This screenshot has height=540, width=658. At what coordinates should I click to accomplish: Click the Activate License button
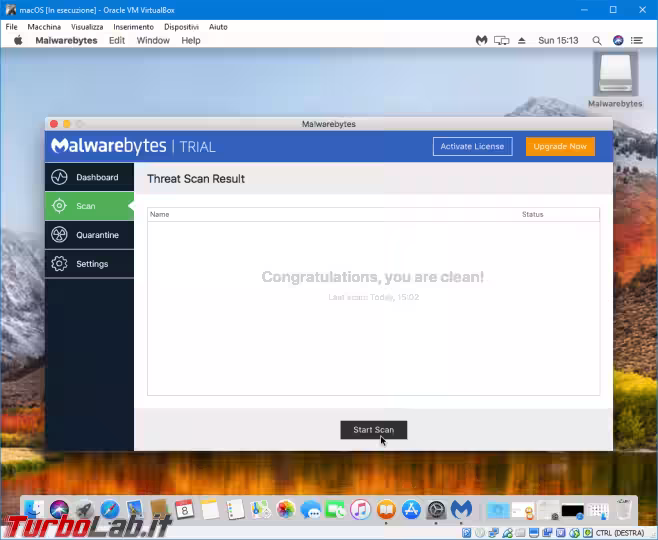pos(472,147)
